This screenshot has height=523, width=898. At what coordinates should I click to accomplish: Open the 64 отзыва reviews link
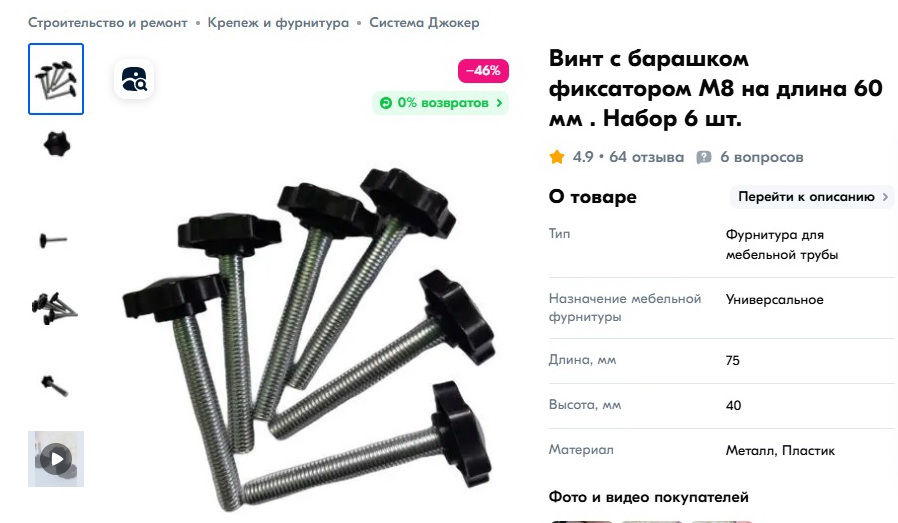coord(647,157)
